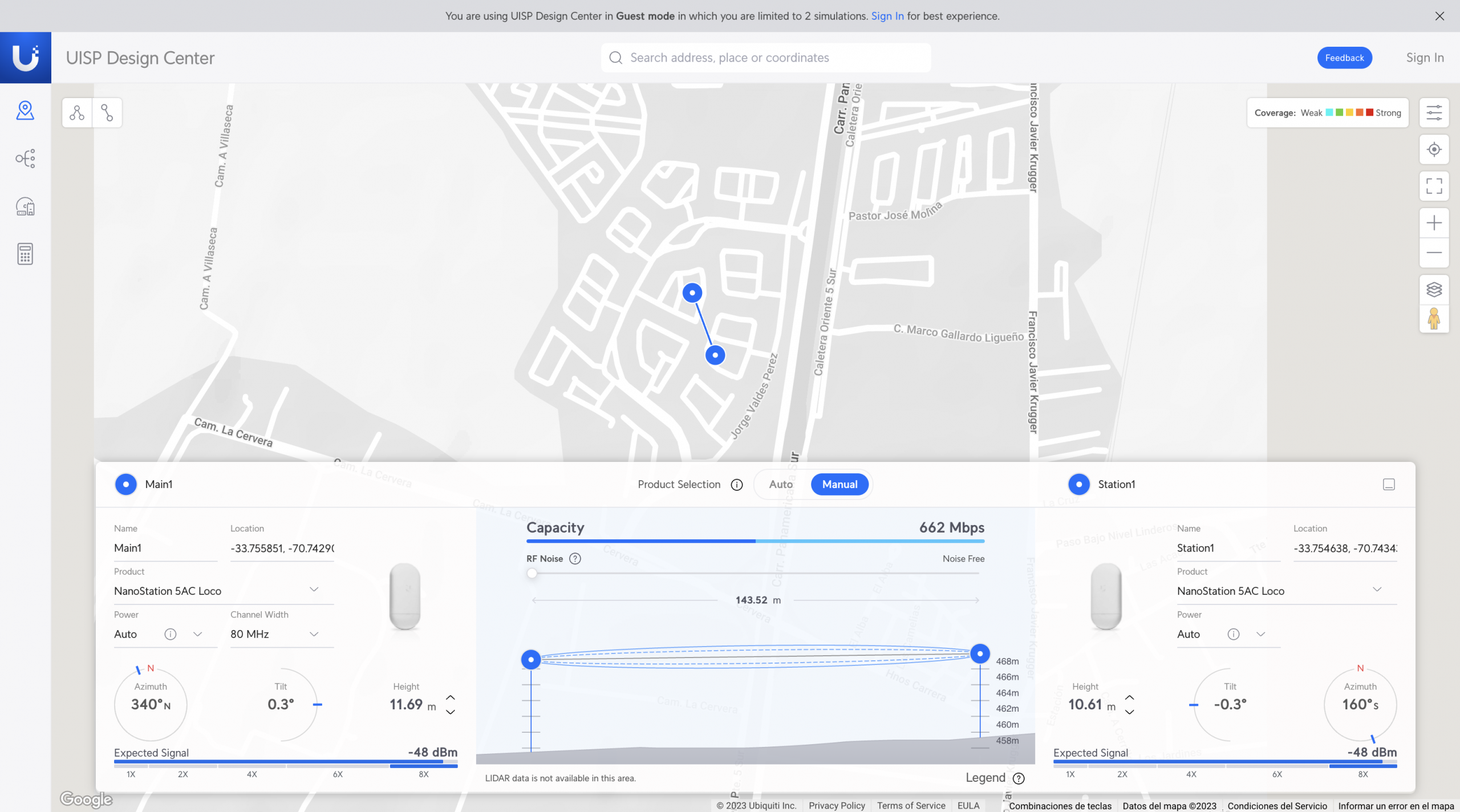Open Terms of Service link
Screen dimensions: 1460x812
pyautogui.click(x=911, y=806)
